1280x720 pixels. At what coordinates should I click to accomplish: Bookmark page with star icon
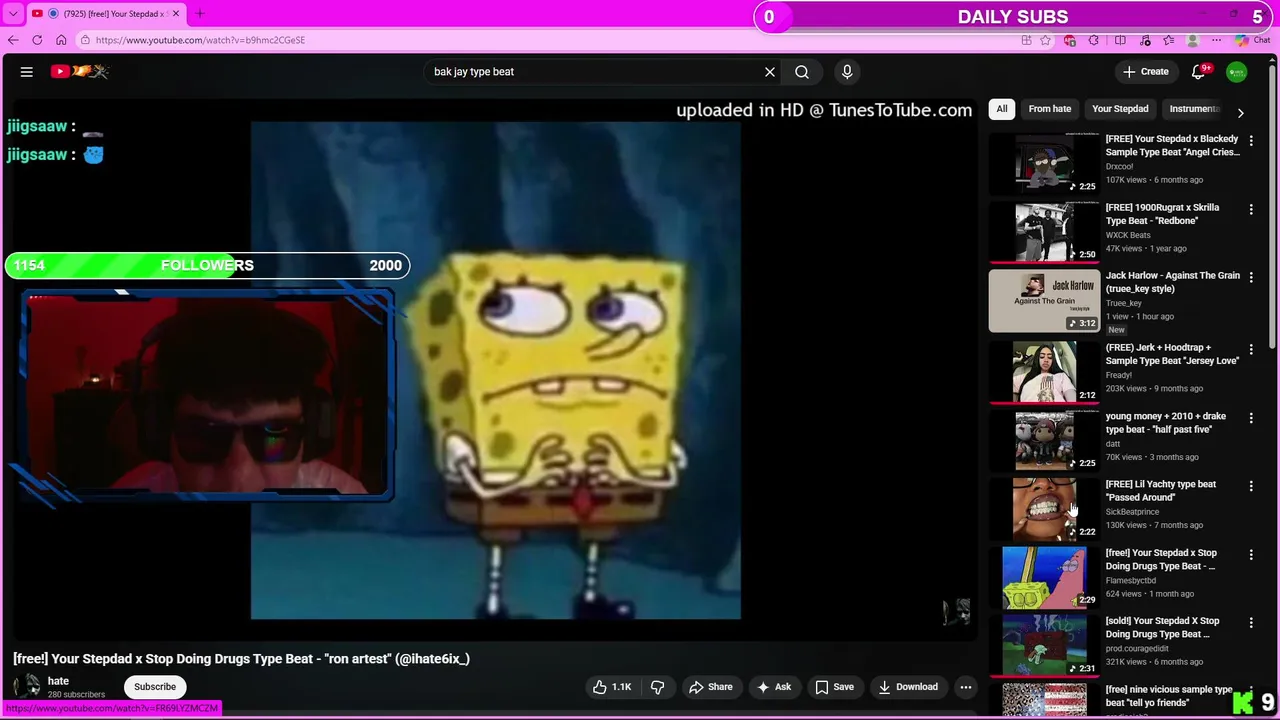[x=1046, y=40]
